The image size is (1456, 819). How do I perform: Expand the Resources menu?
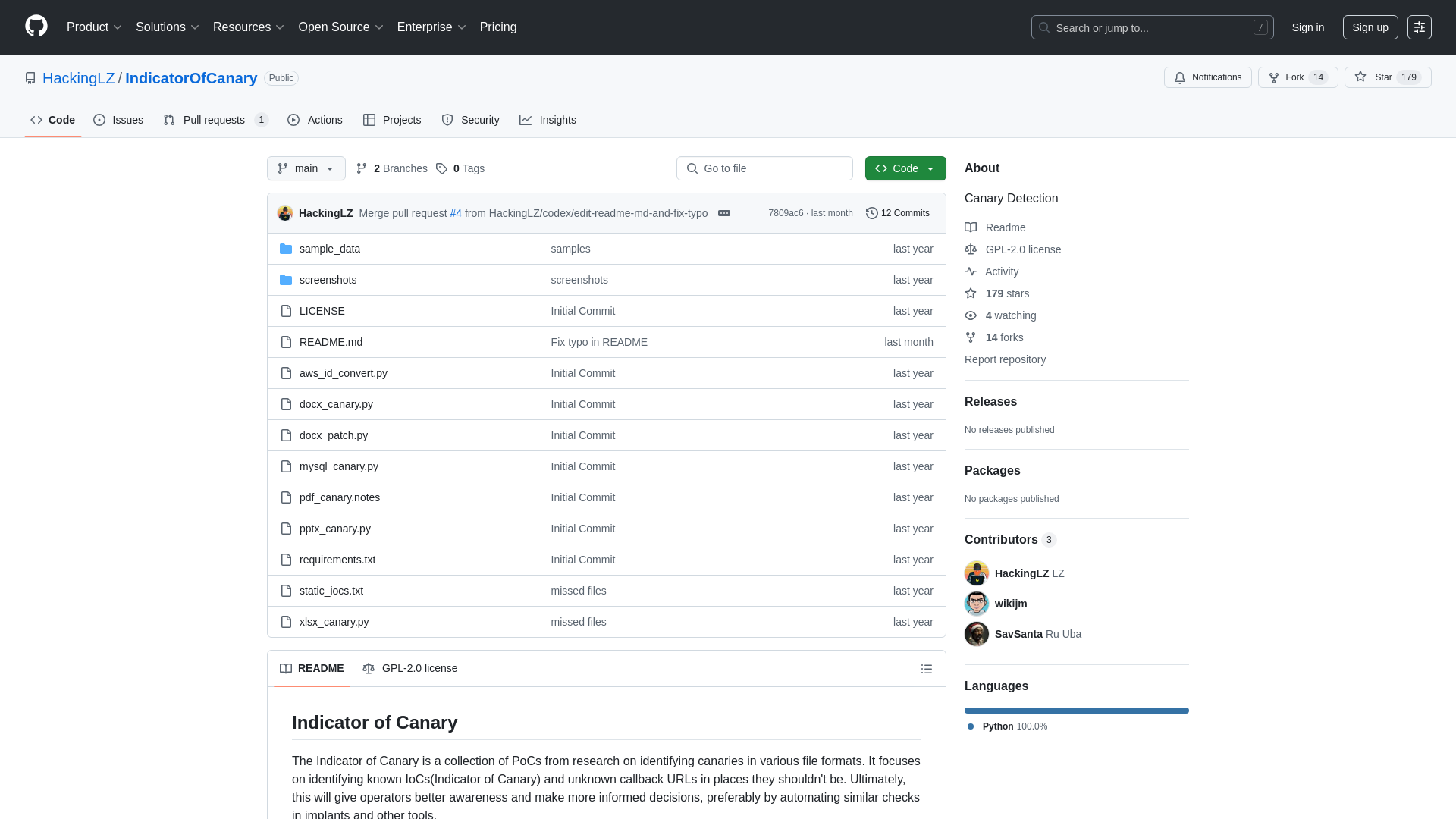pos(249,27)
